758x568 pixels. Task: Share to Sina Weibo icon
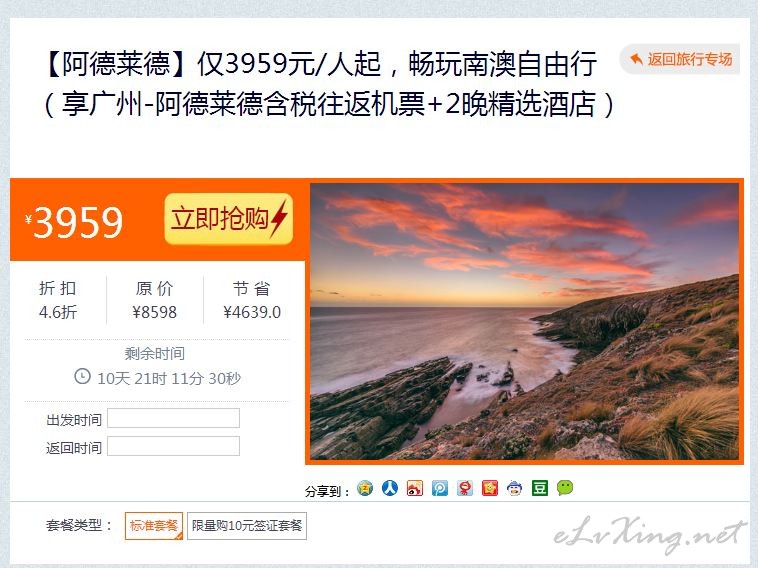415,488
